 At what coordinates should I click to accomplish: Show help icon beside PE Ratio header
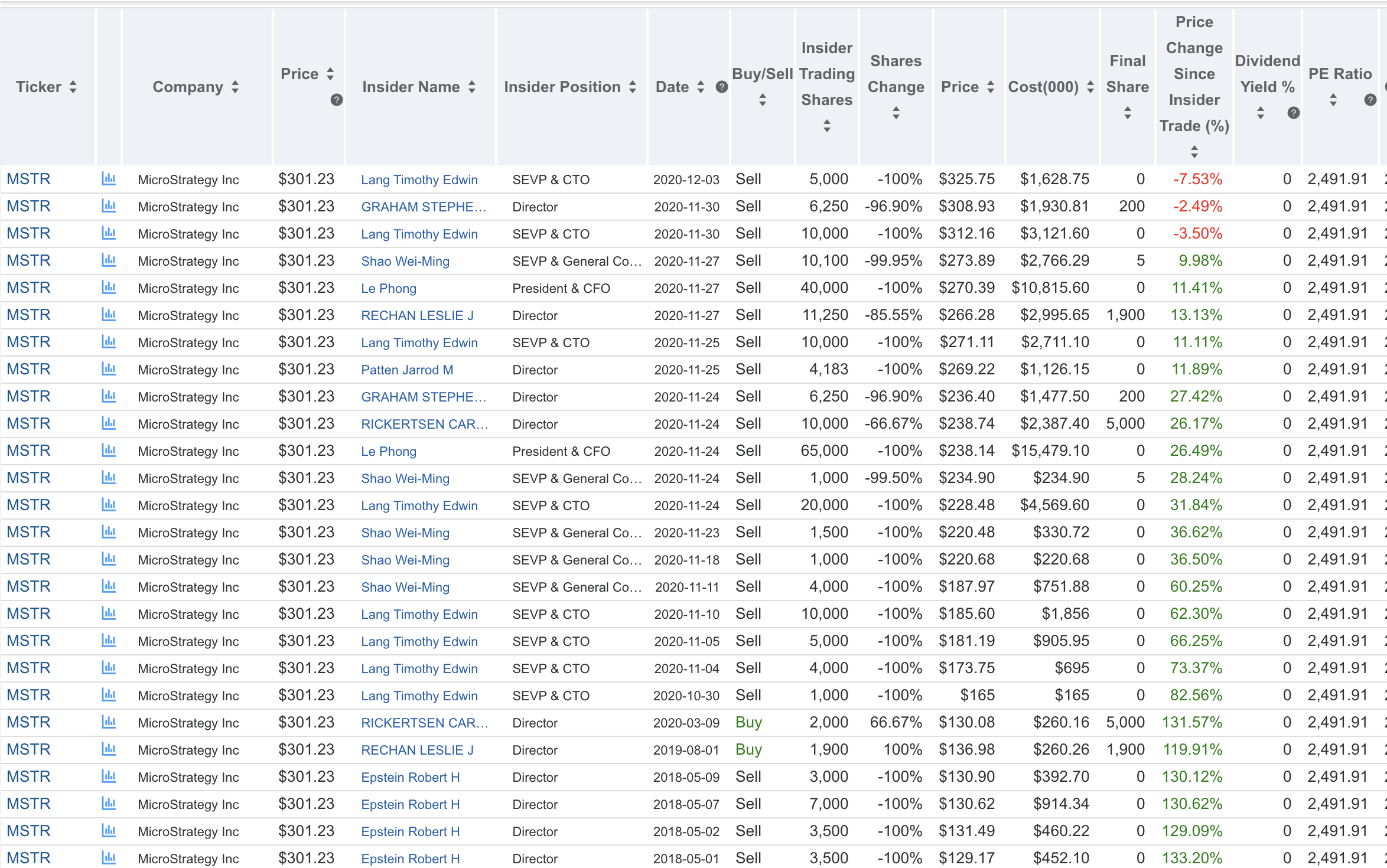pyautogui.click(x=1370, y=100)
